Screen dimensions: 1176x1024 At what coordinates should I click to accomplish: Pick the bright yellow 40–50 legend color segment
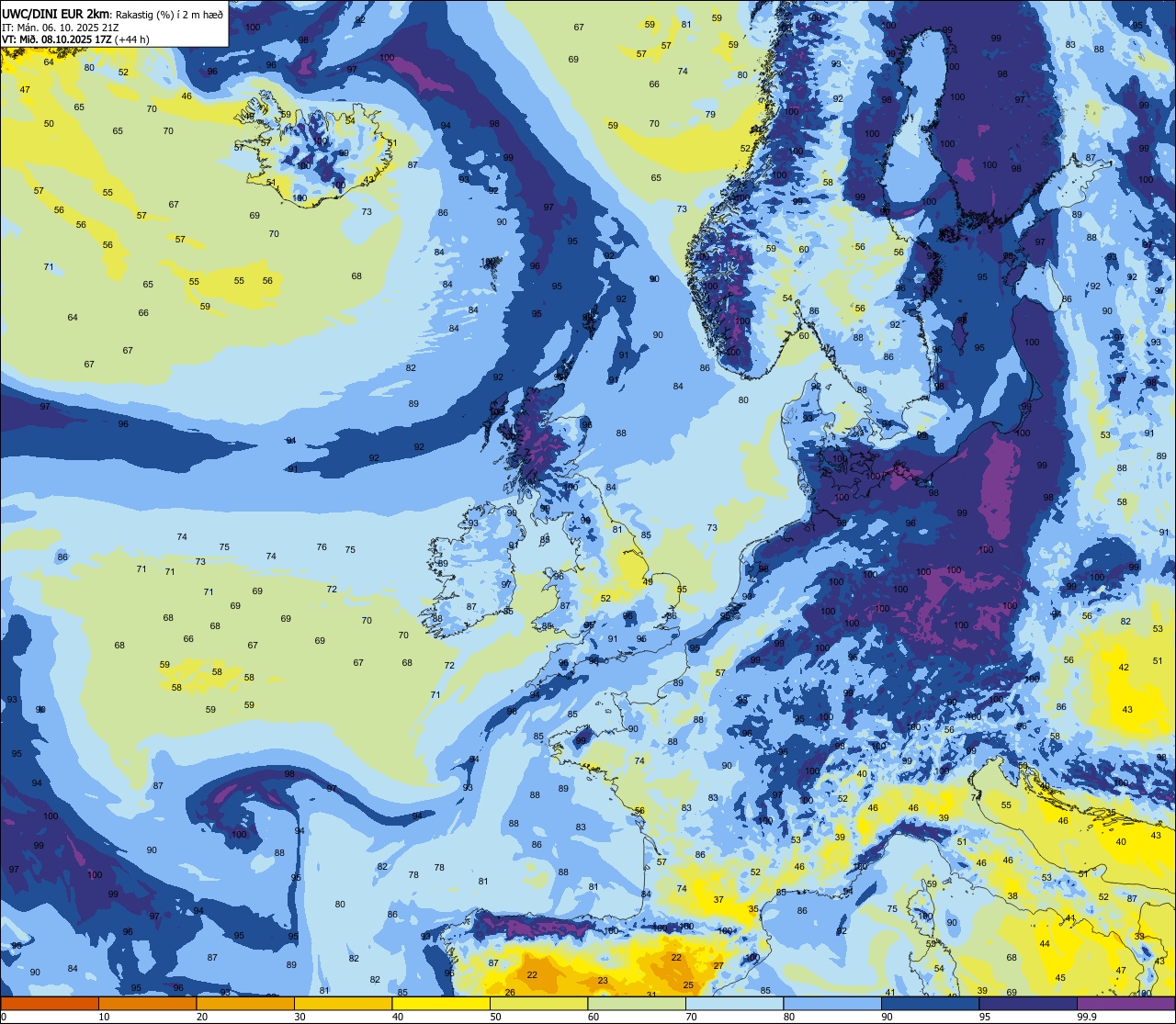441,1003
